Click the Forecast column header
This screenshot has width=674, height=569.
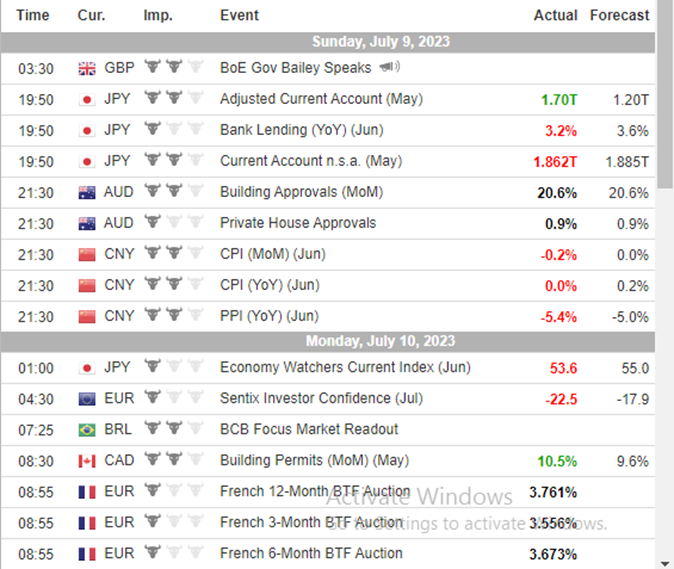click(x=619, y=15)
